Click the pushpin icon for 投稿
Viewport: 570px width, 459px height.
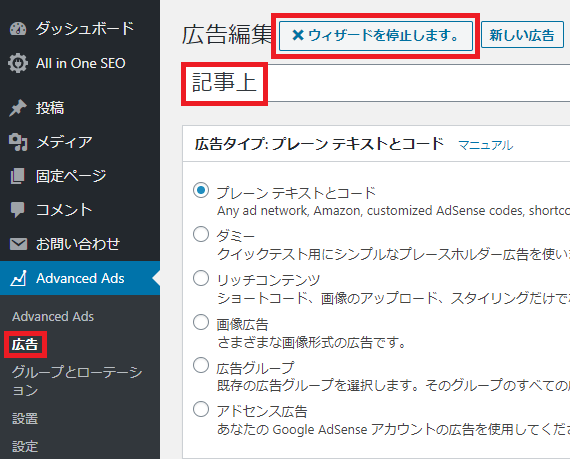18,108
